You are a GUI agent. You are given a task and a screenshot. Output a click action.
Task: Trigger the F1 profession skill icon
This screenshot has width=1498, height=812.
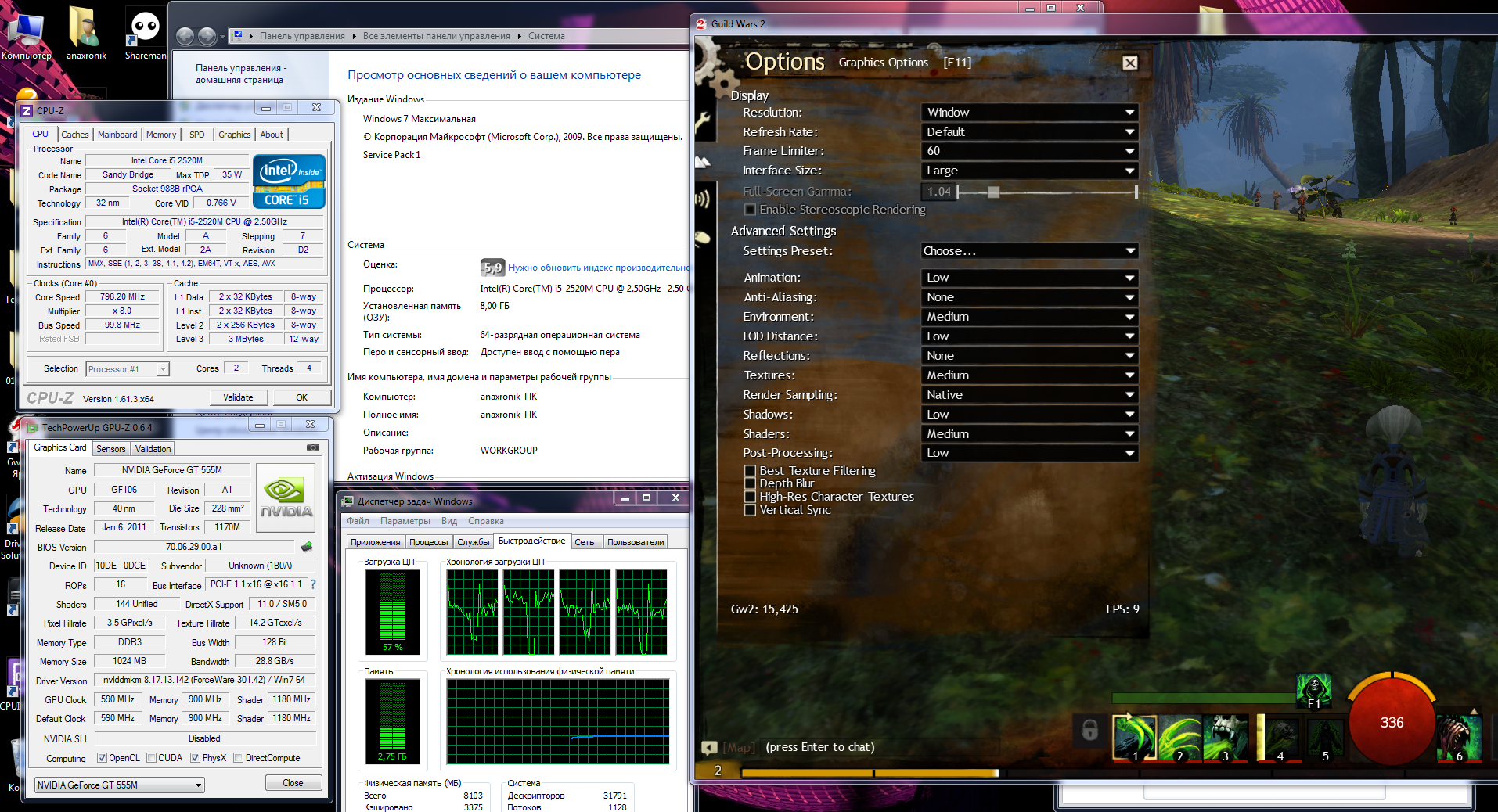[x=1314, y=691]
